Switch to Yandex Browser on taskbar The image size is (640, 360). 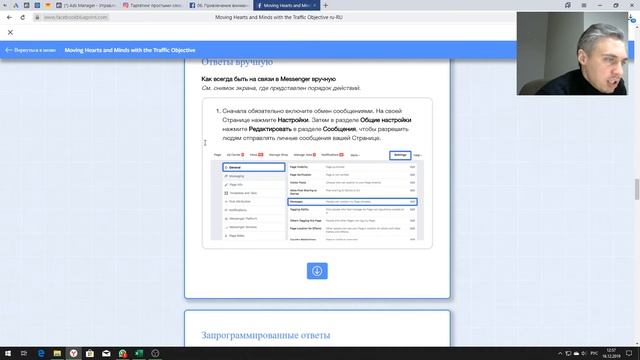point(73,353)
